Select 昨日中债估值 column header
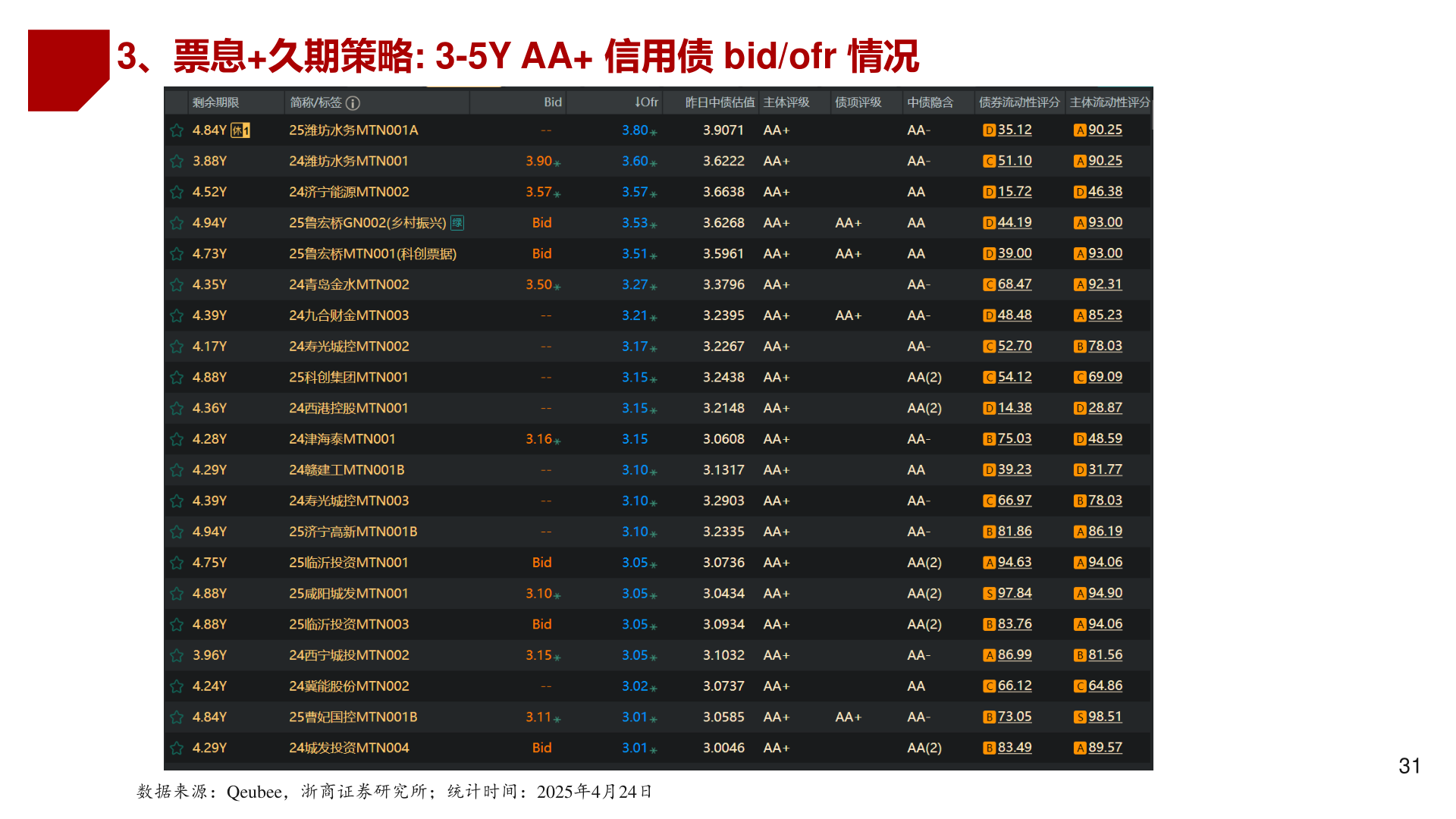The height and width of the screenshot is (819, 1456). pos(720,102)
